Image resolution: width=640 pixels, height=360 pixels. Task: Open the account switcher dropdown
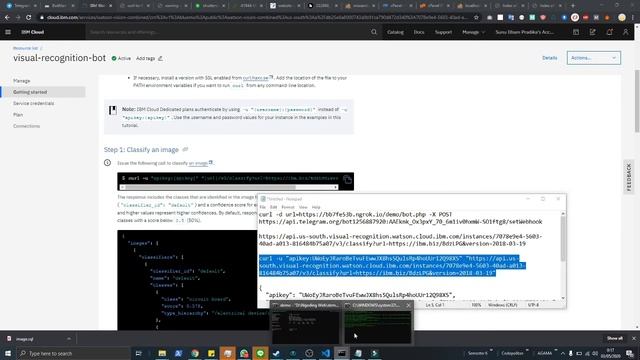point(524,32)
